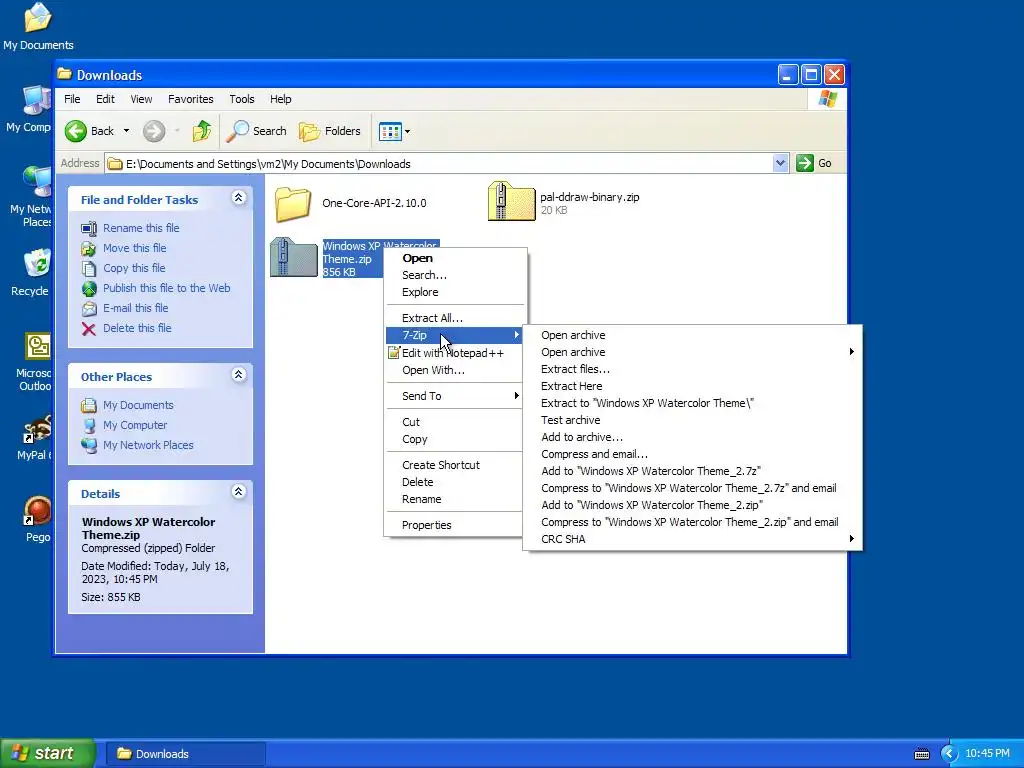
Task: Collapse the File and Folder Tasks panel
Action: tap(238, 198)
